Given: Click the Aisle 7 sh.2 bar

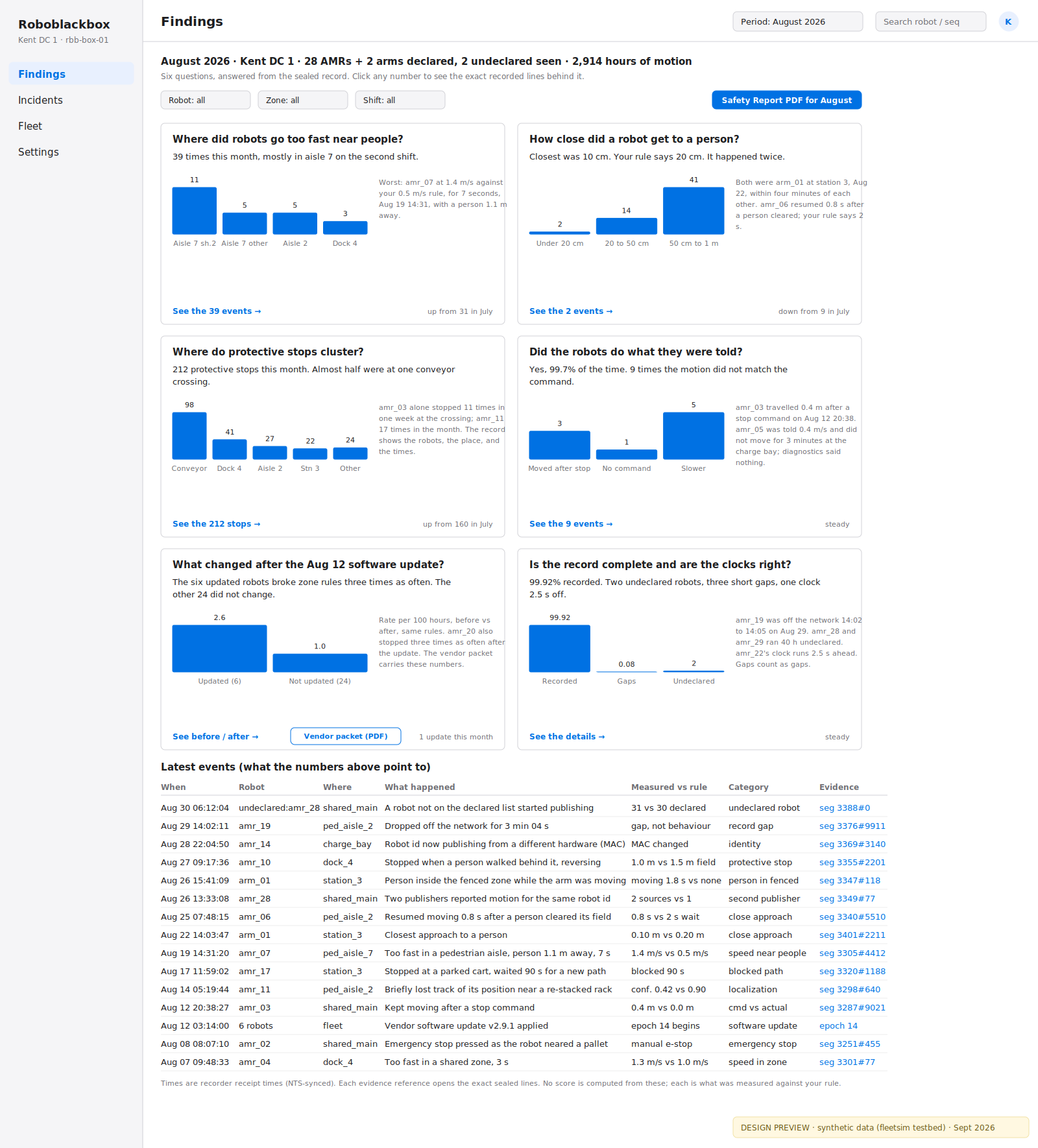Looking at the screenshot, I should coord(194,211).
